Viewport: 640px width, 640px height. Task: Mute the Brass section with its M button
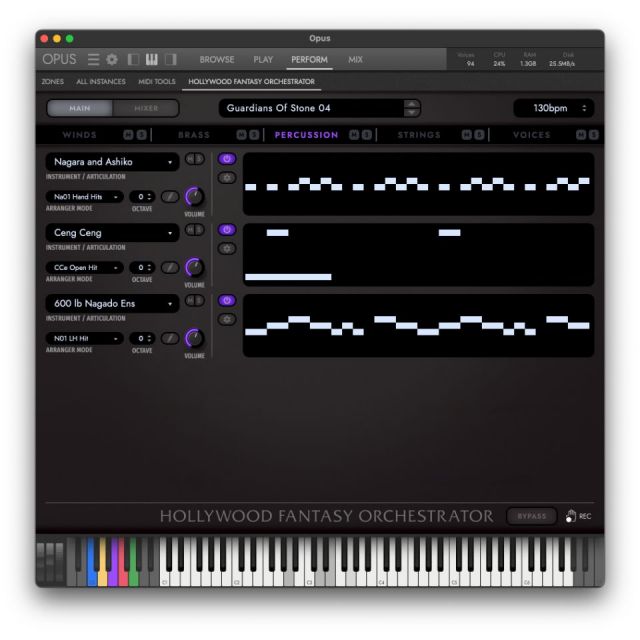241,135
